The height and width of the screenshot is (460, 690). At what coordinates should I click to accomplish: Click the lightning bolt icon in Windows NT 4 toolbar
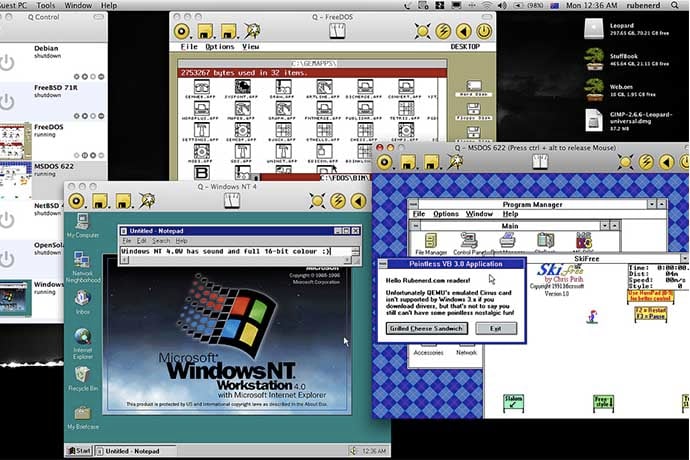tap(338, 201)
